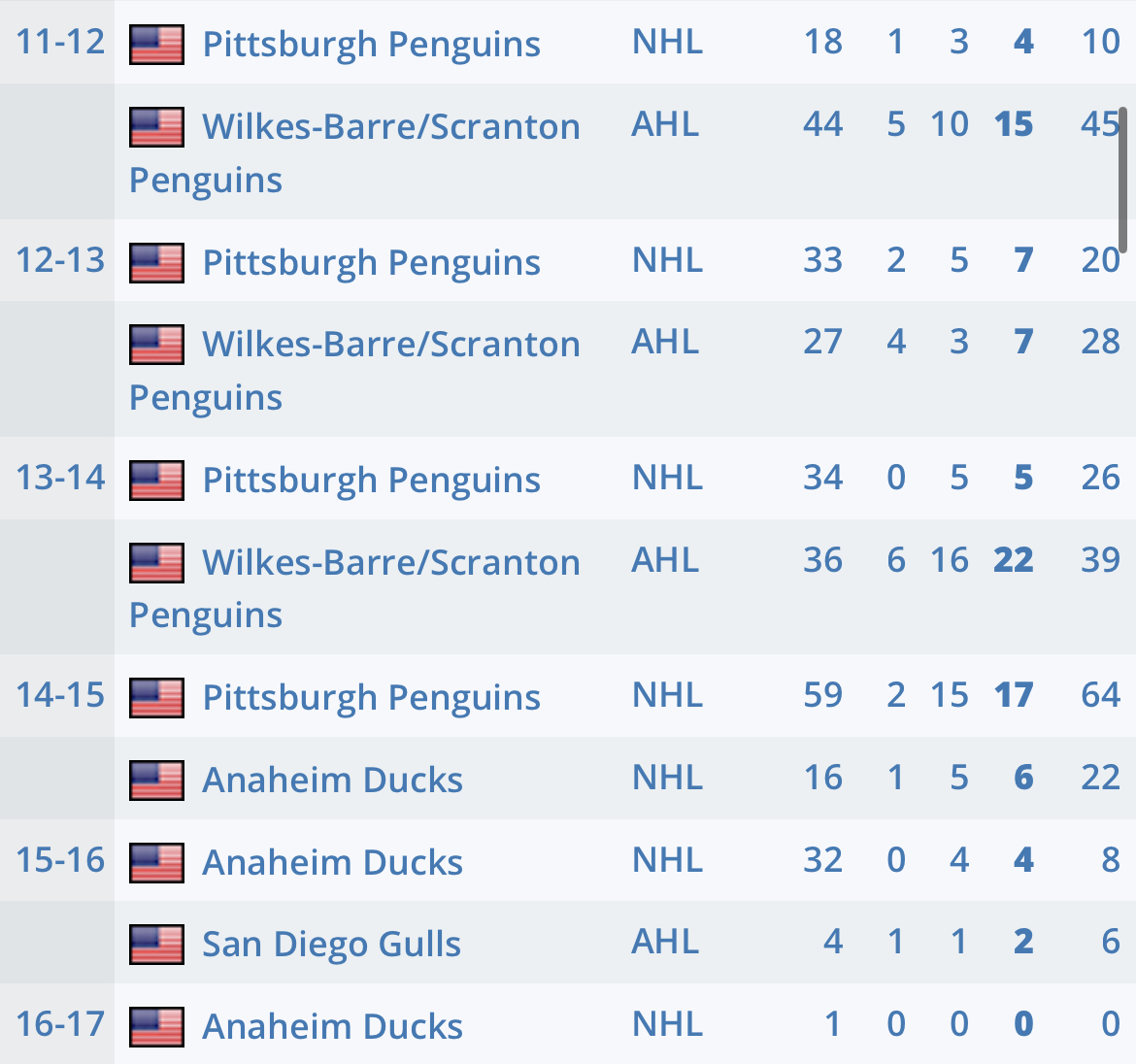Click the flag next to 15-16 Anaheim Ducks
This screenshot has height=1064, width=1136.
click(156, 862)
